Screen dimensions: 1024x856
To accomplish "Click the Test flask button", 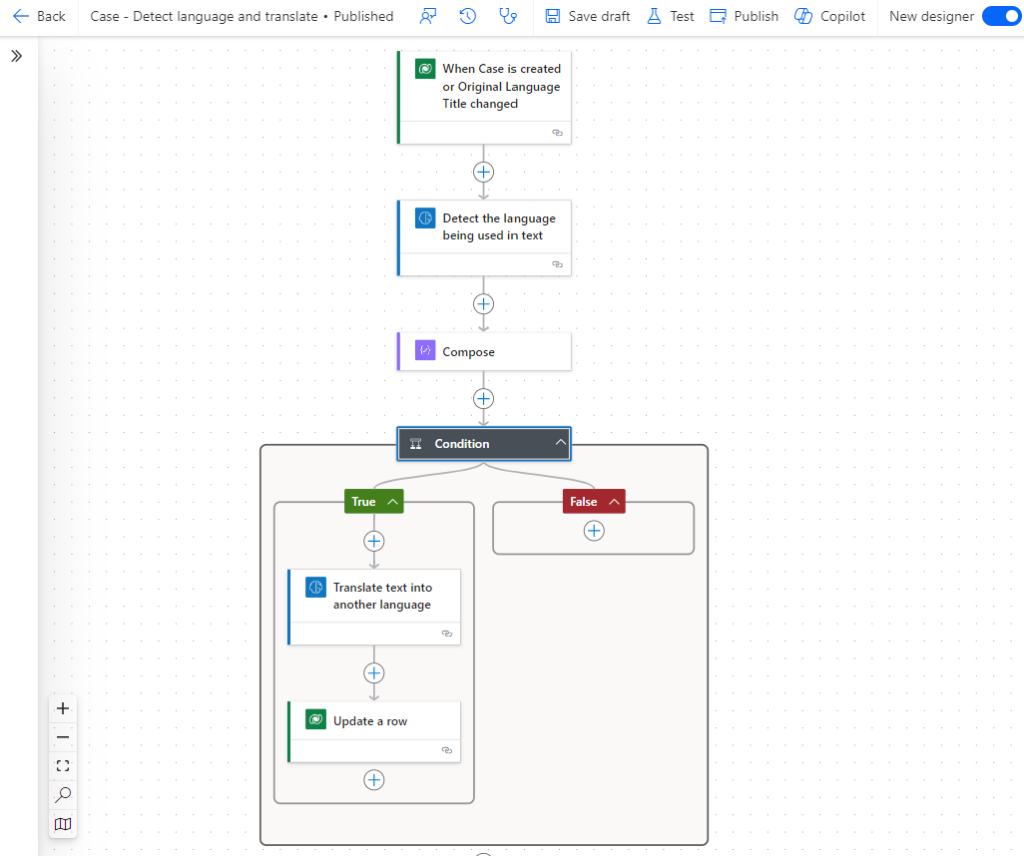I will pos(670,16).
